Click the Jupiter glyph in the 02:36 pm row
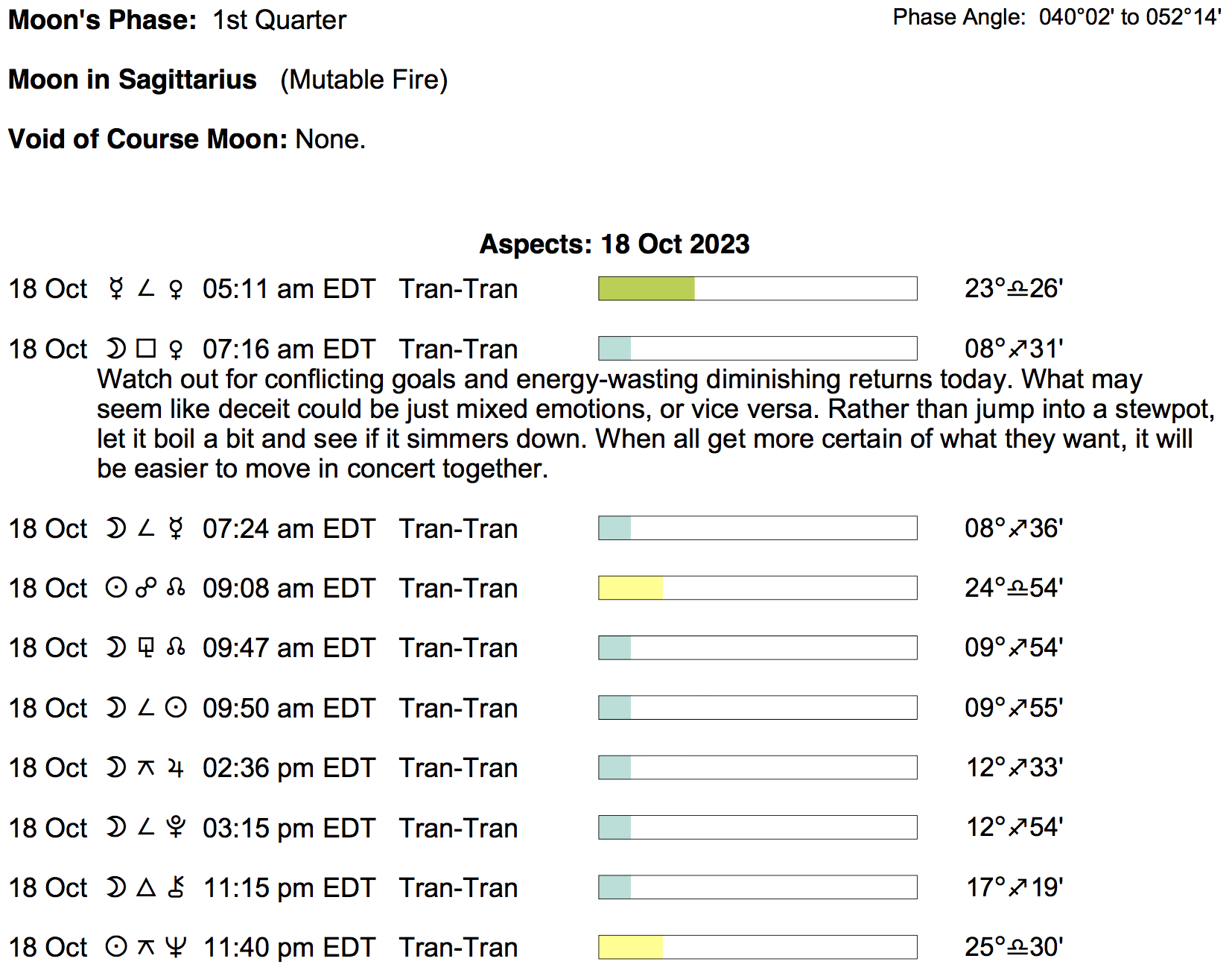 click(176, 767)
